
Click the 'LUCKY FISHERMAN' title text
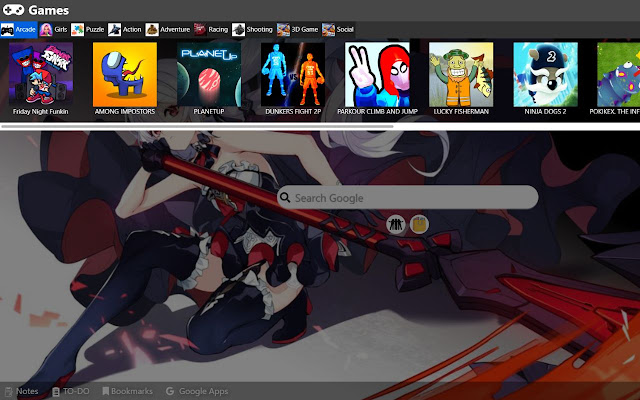[x=461, y=111]
